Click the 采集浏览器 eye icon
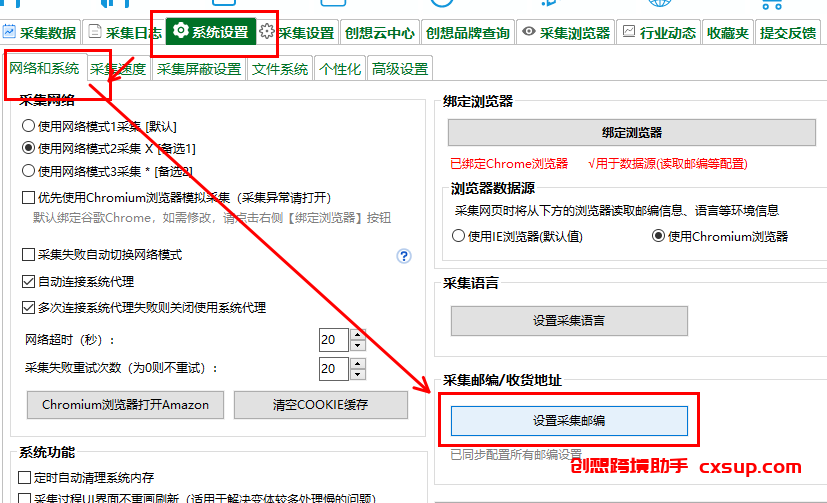827x503 pixels. [529, 32]
